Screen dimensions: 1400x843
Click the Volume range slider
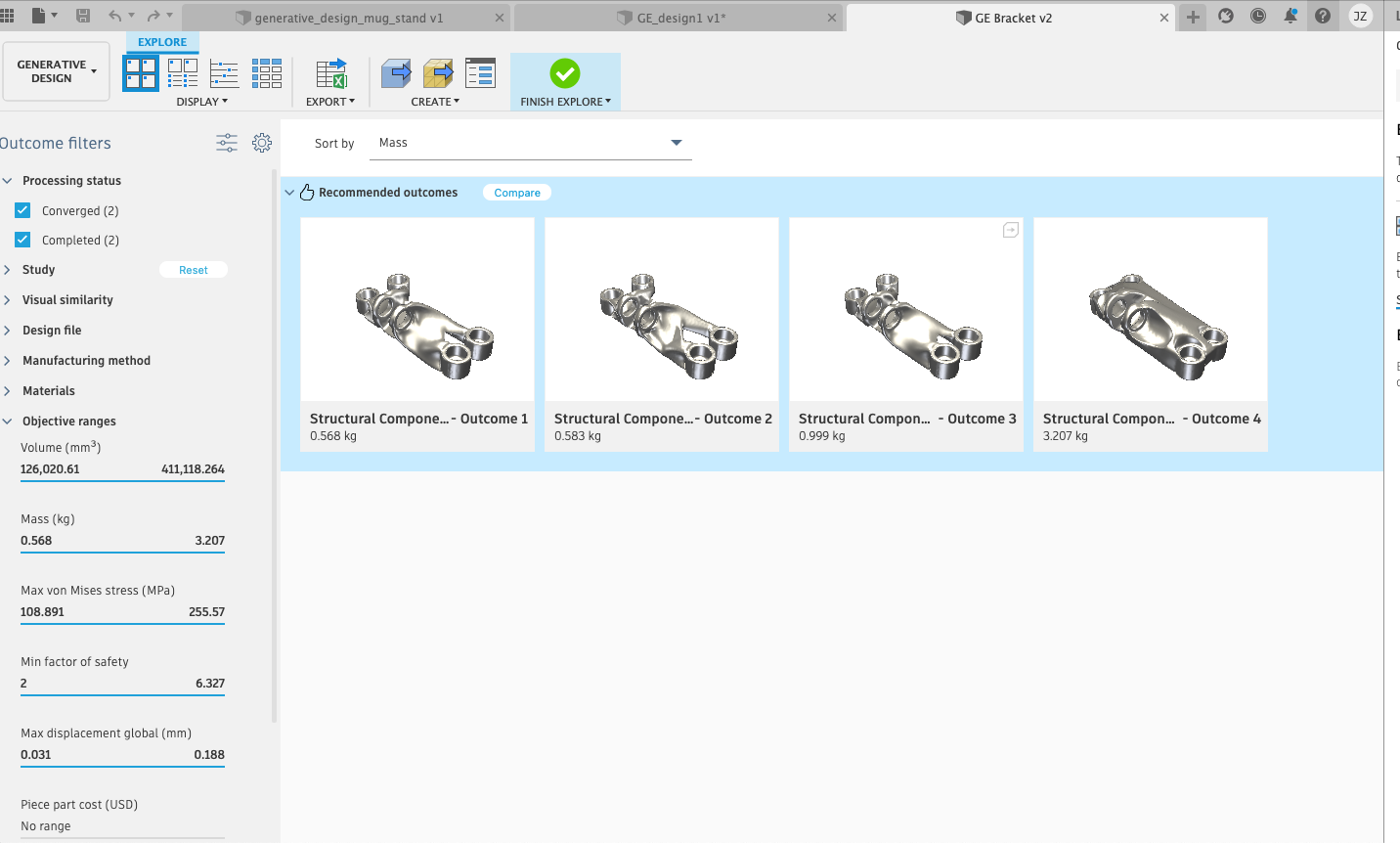tap(122, 480)
